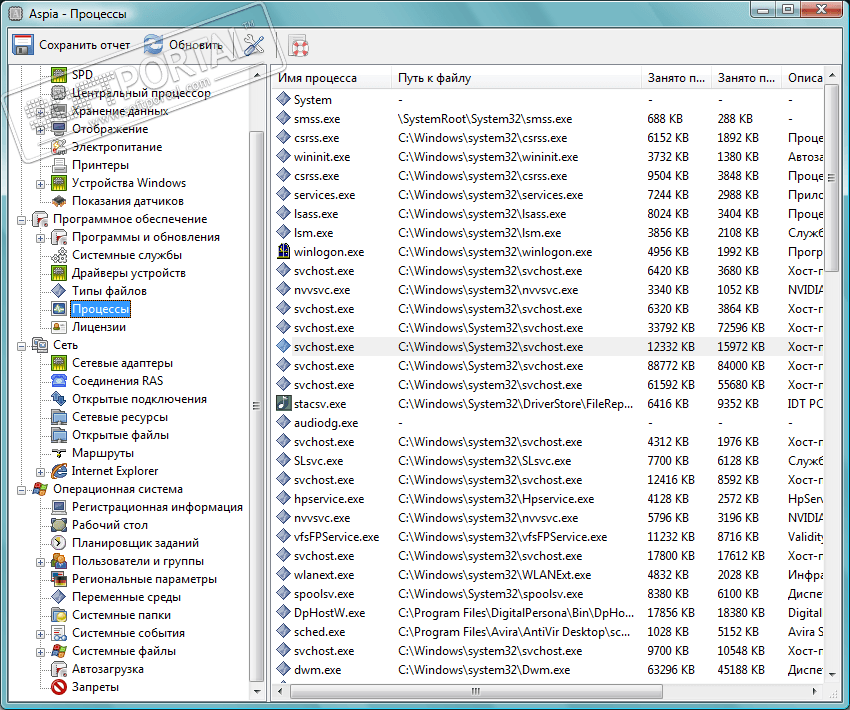
Task: Collapse the Сеть node
Action: coord(21,346)
